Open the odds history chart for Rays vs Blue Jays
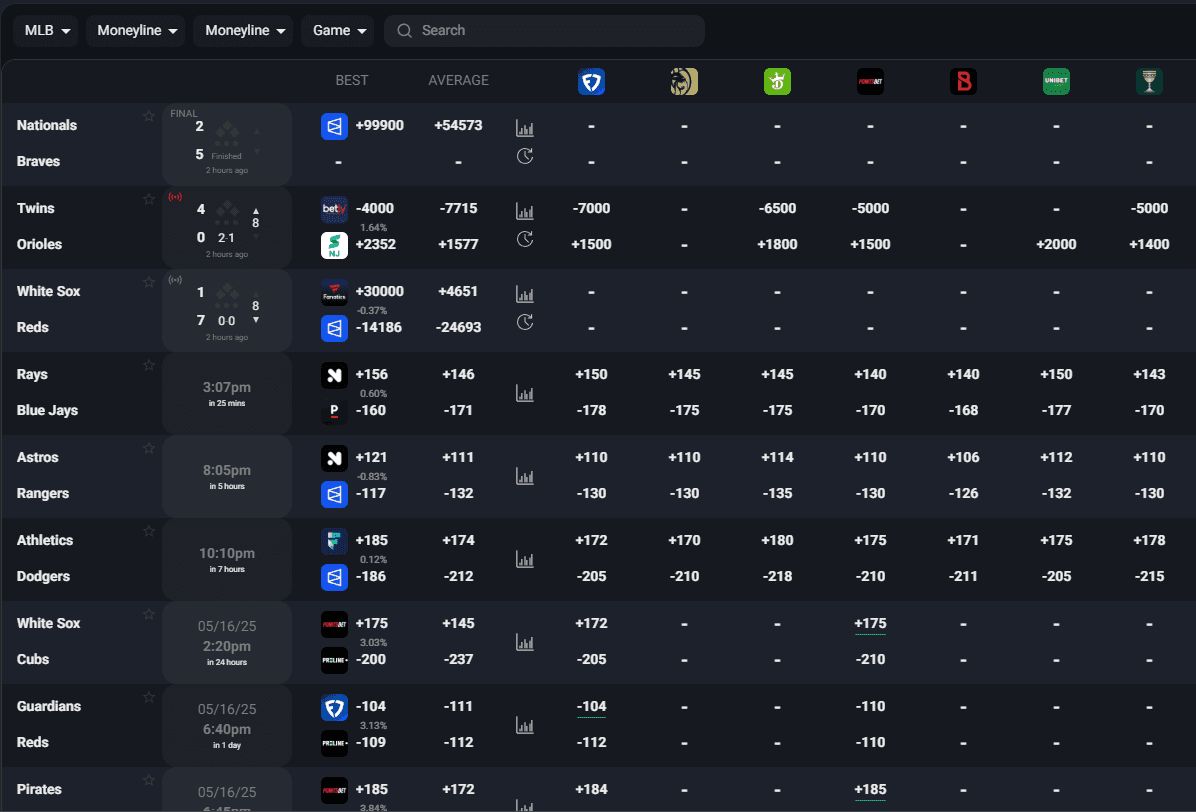1196x812 pixels. point(525,393)
